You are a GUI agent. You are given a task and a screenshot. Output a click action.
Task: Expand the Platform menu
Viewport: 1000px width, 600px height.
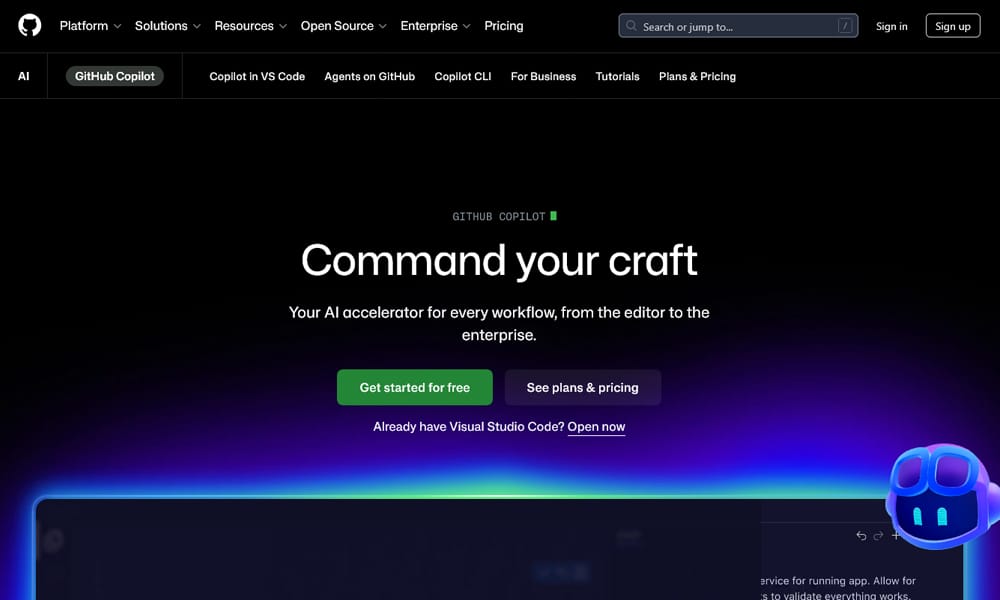[x=90, y=26]
